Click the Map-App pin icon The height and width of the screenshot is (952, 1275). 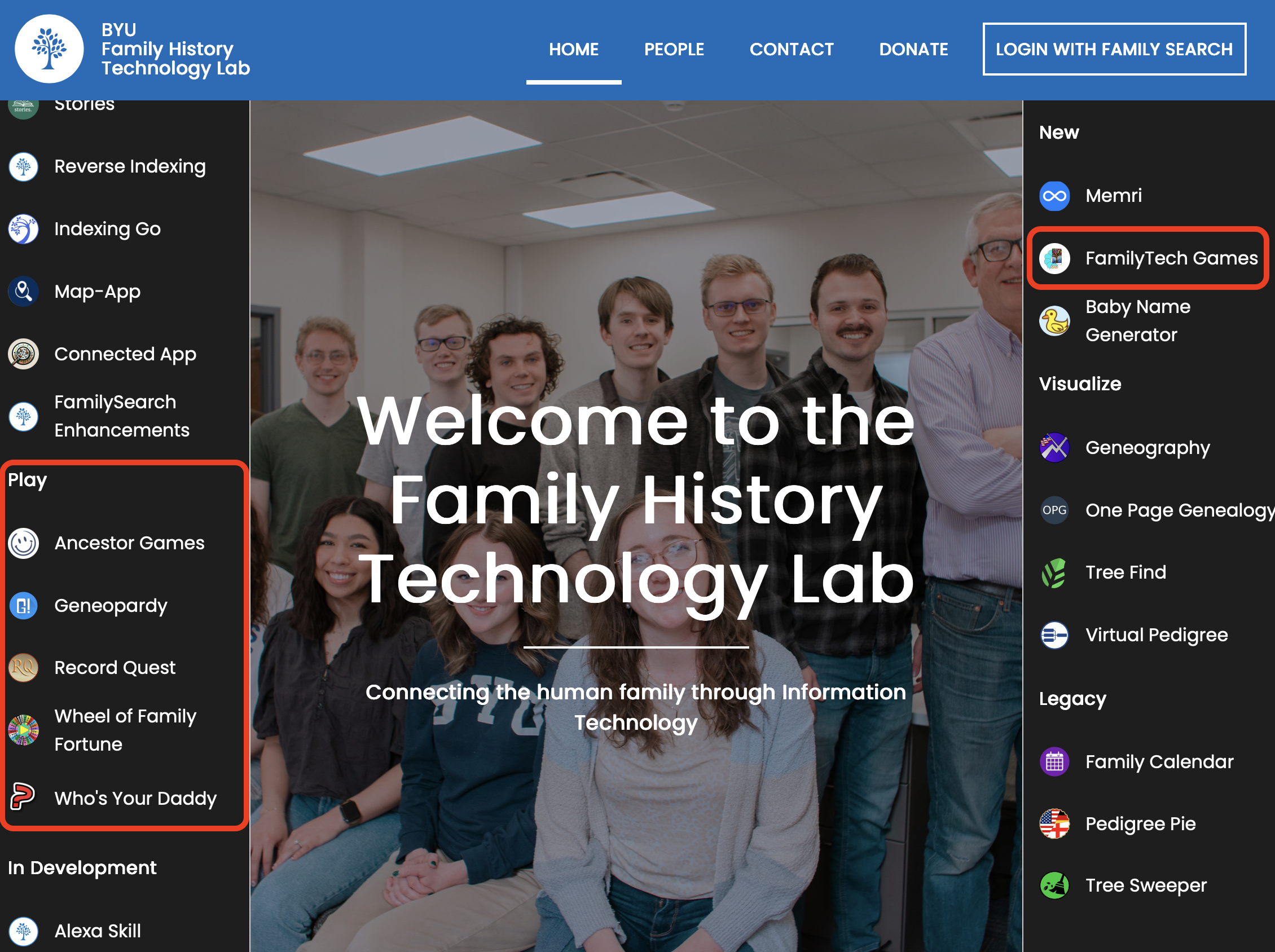(x=24, y=292)
